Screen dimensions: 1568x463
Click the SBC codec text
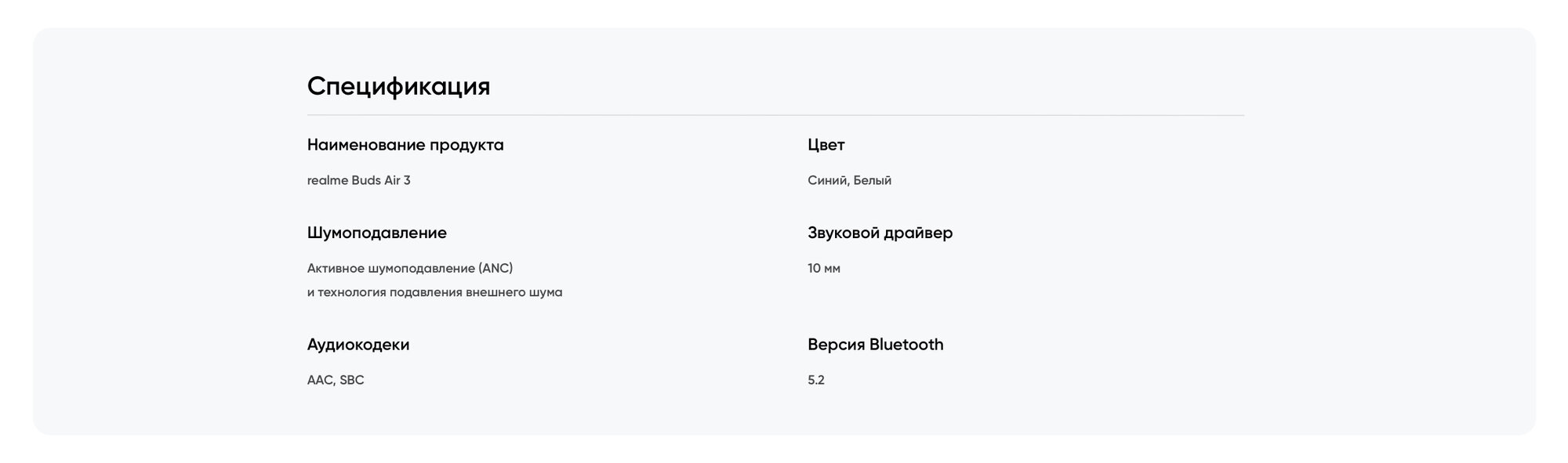[x=352, y=380]
